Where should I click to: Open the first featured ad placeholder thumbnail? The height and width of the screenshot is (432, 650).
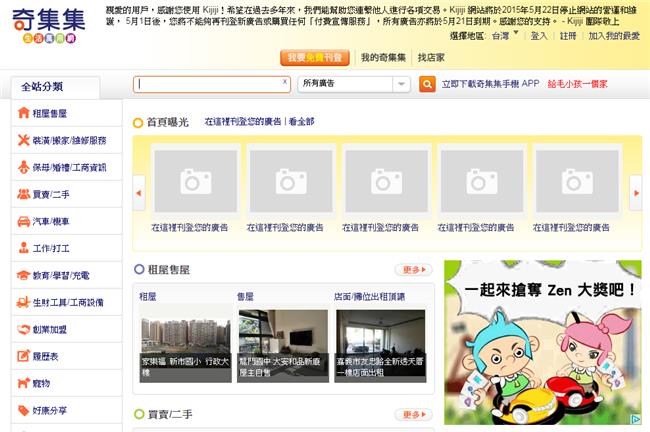(x=196, y=181)
